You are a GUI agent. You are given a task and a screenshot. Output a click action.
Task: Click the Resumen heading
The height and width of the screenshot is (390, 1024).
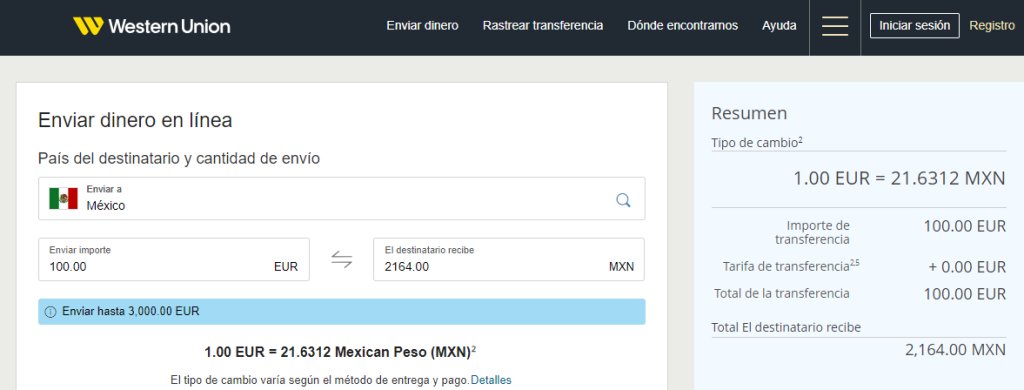[749, 113]
